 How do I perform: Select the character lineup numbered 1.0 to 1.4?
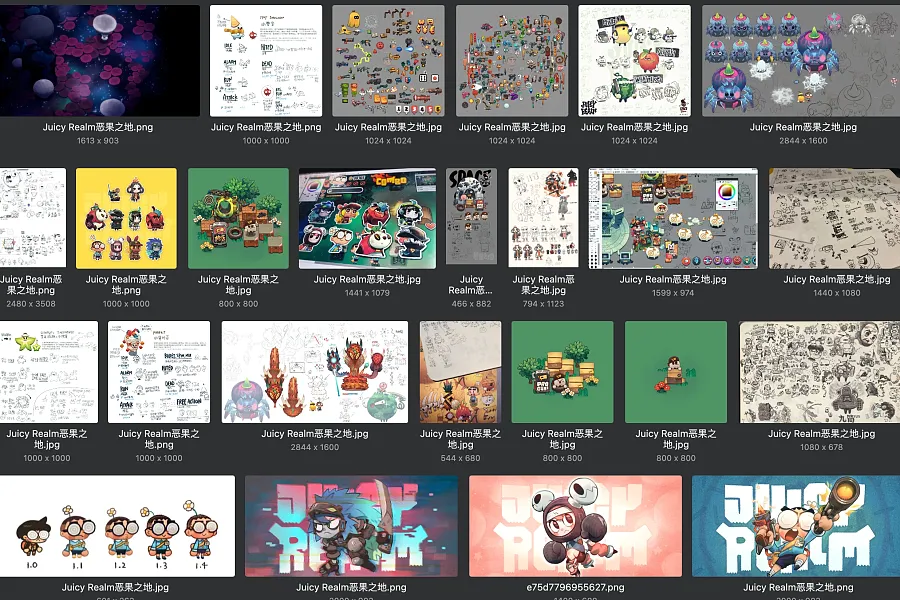(x=117, y=526)
